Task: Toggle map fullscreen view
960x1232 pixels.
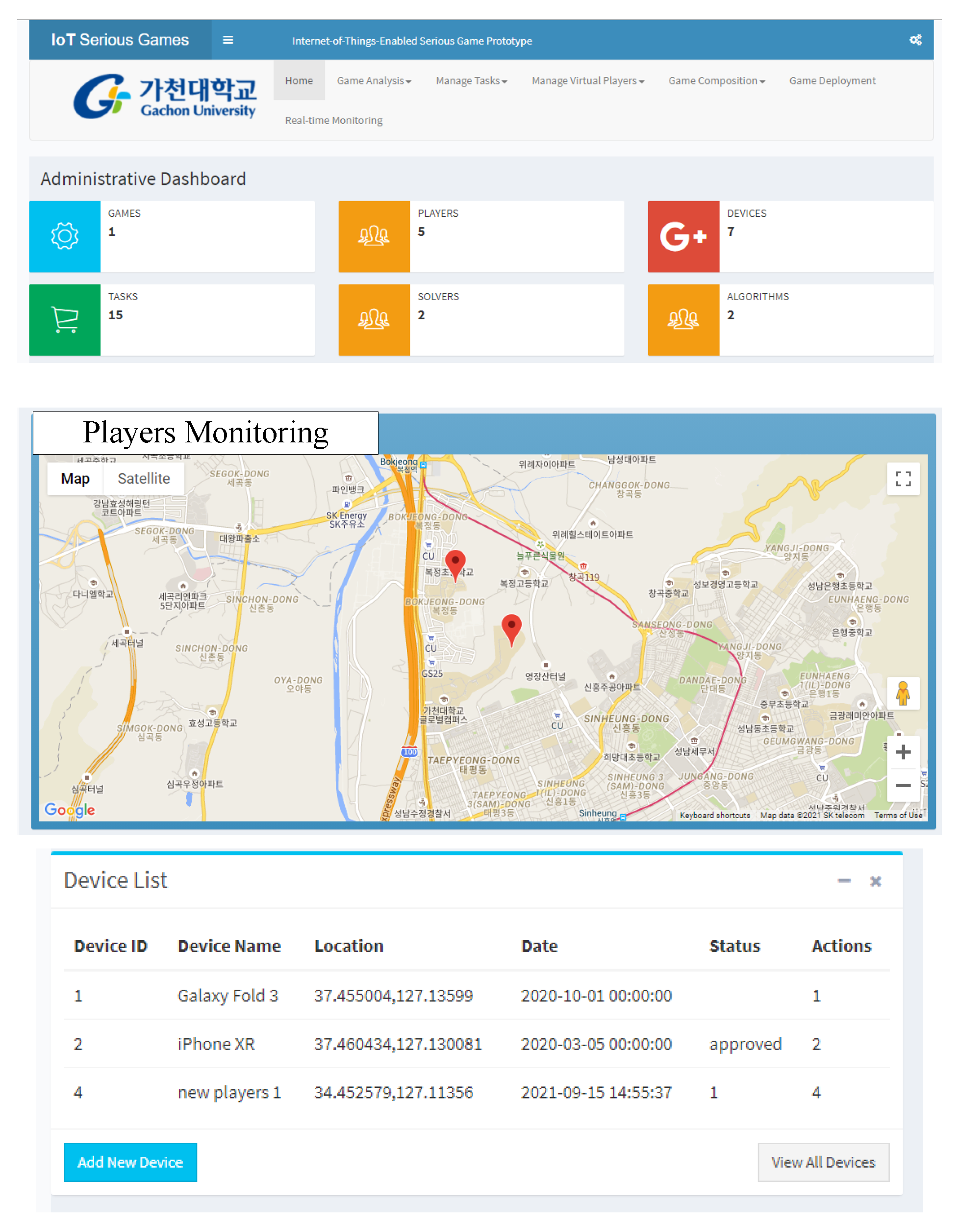Action: click(903, 479)
